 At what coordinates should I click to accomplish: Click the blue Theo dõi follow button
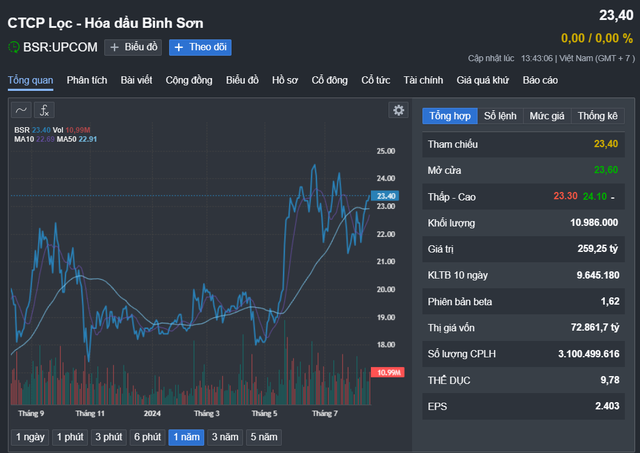click(x=200, y=47)
